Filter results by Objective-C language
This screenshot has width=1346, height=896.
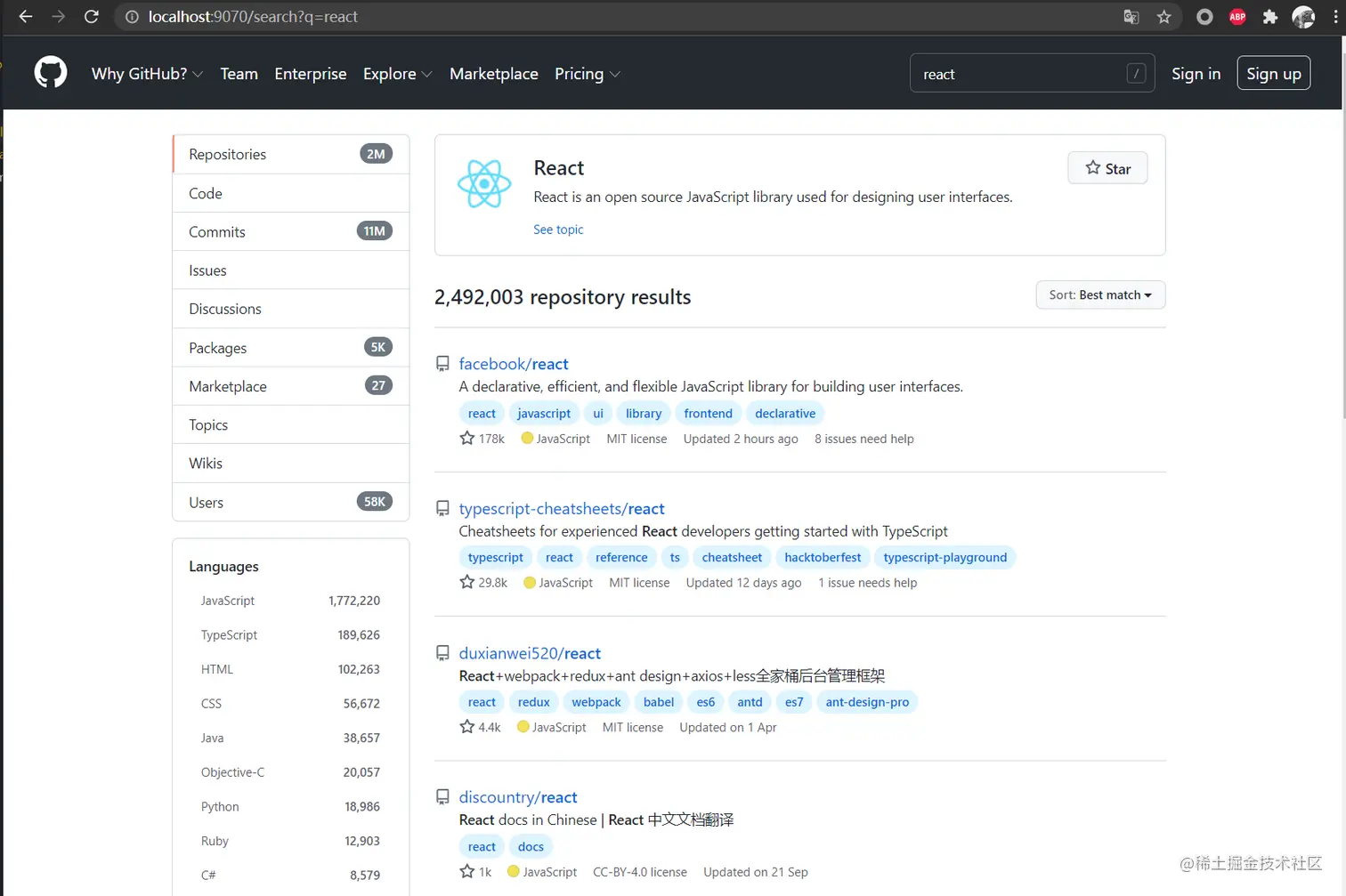(290, 772)
